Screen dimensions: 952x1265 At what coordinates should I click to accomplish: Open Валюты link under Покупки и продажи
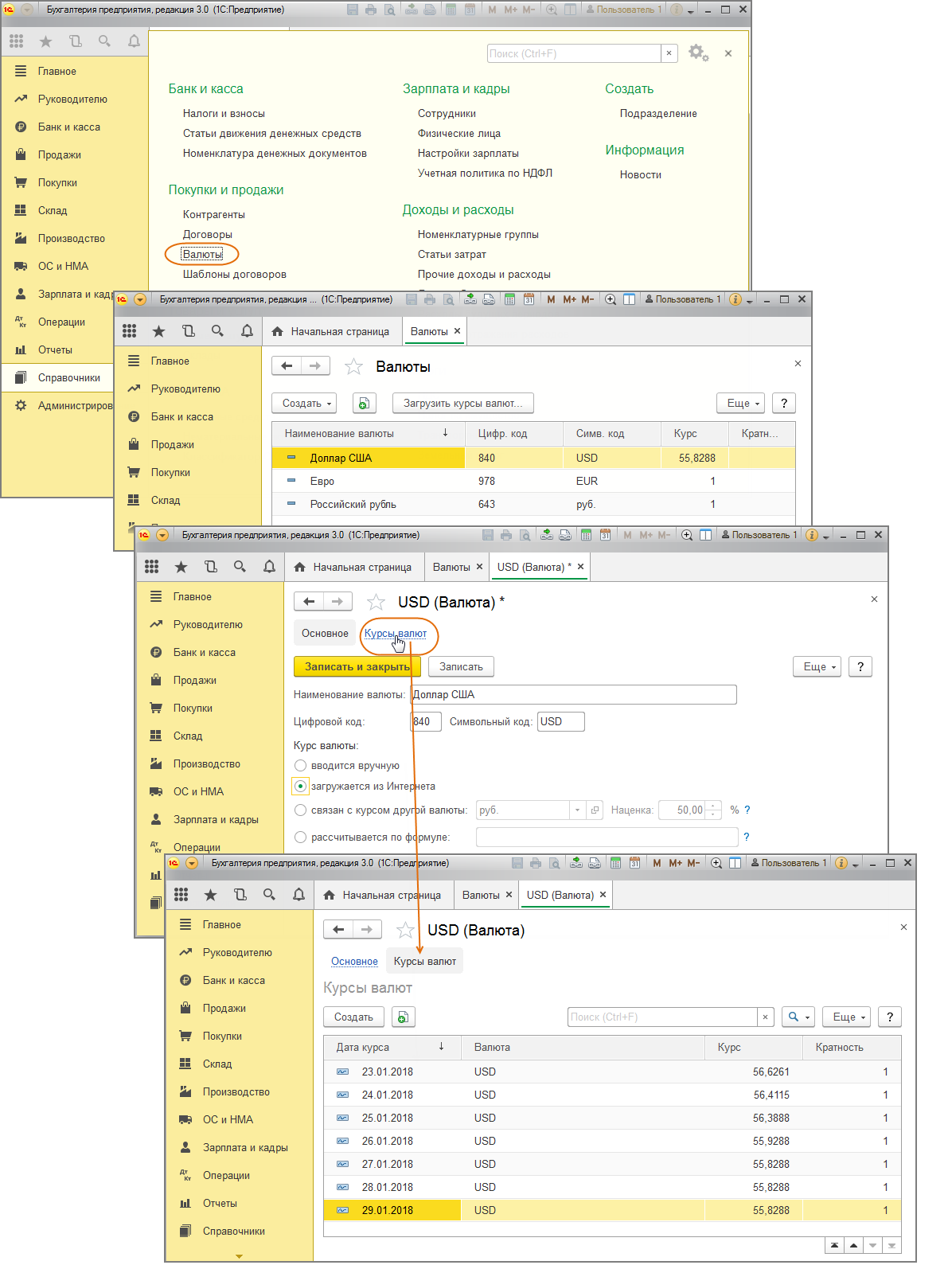click(x=202, y=254)
